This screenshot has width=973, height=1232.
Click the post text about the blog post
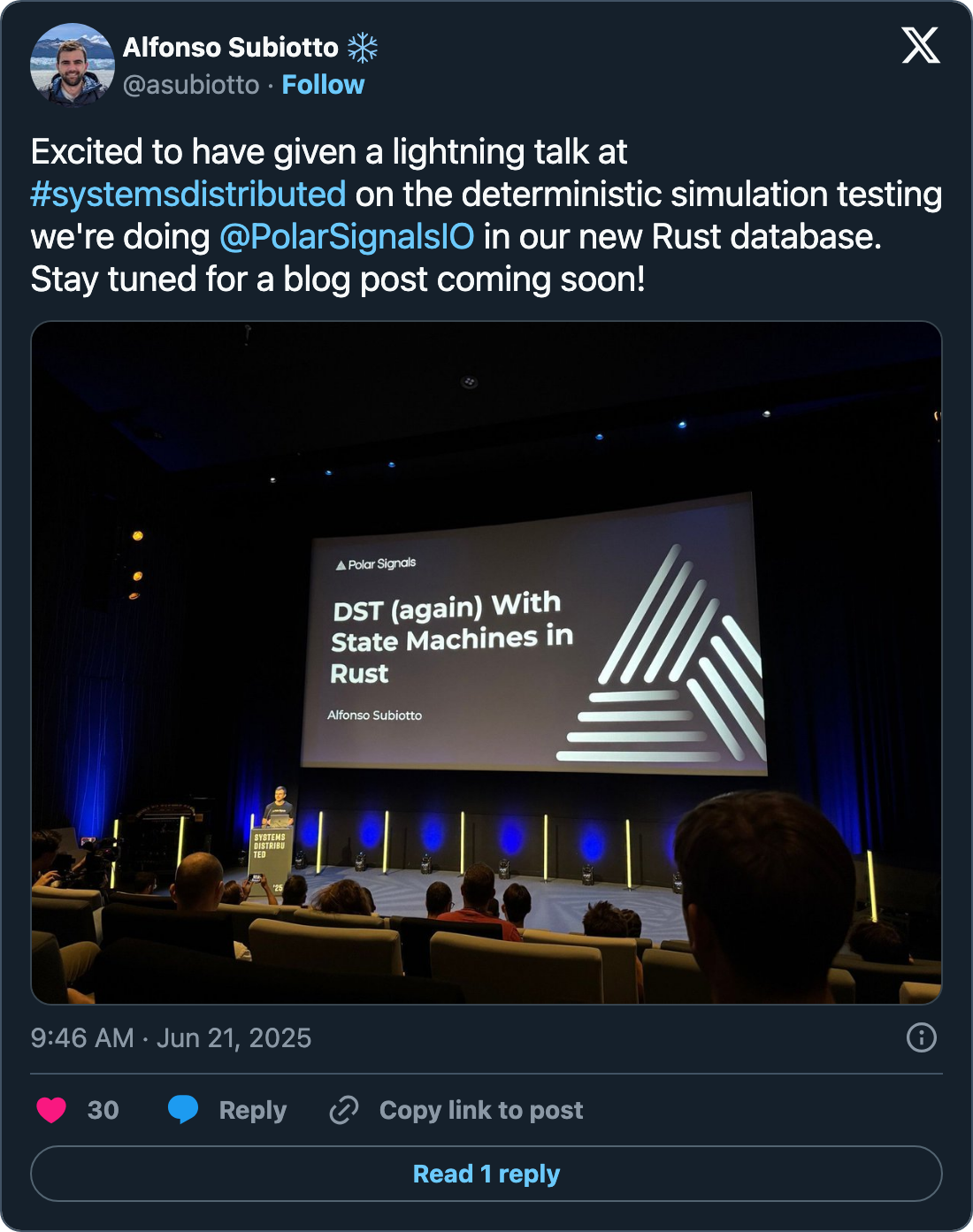338,279
